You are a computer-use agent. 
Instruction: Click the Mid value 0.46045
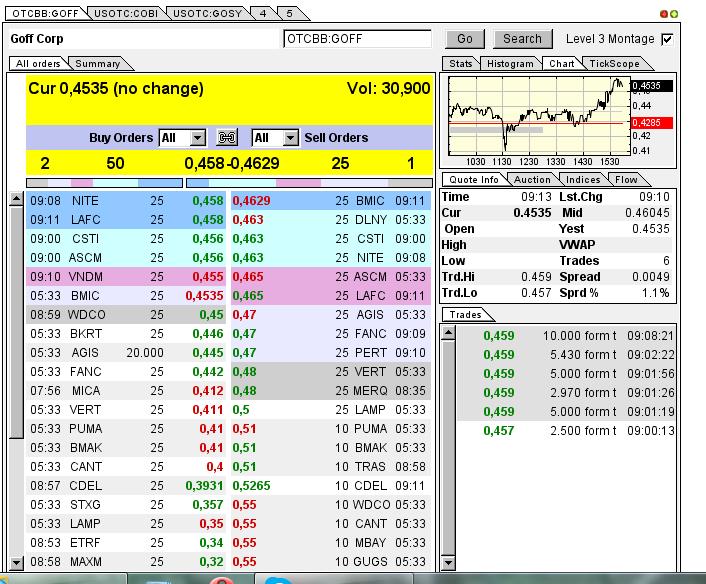pos(647,213)
